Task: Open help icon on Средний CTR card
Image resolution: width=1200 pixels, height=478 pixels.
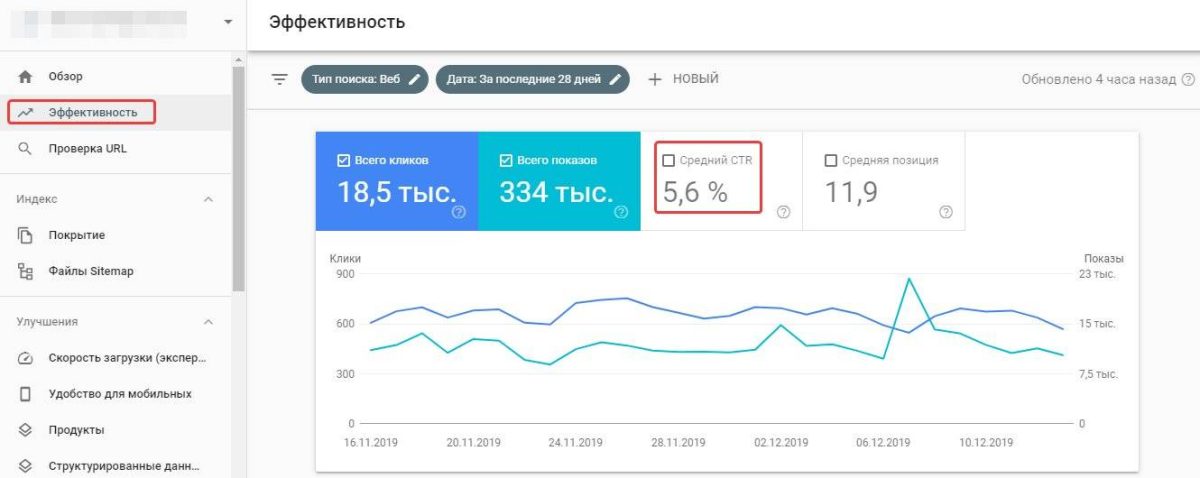Action: coord(784,212)
